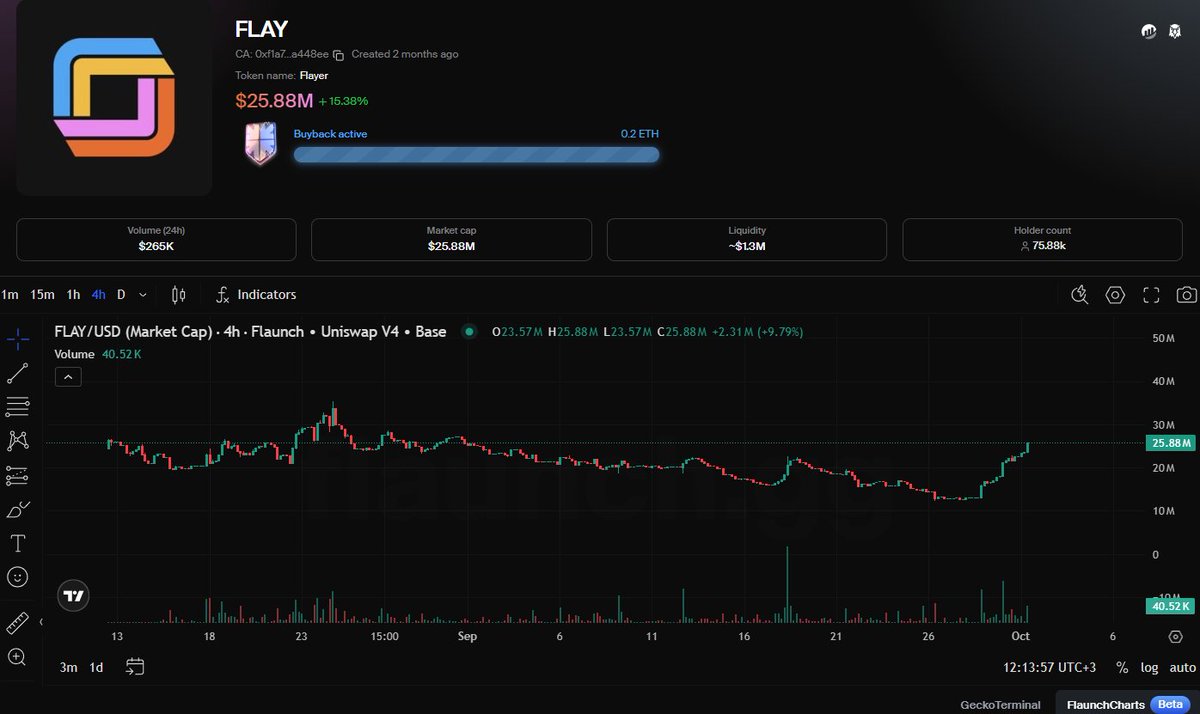Open the axis settings gear icon
This screenshot has width=1200, height=714.
coord(1176,636)
